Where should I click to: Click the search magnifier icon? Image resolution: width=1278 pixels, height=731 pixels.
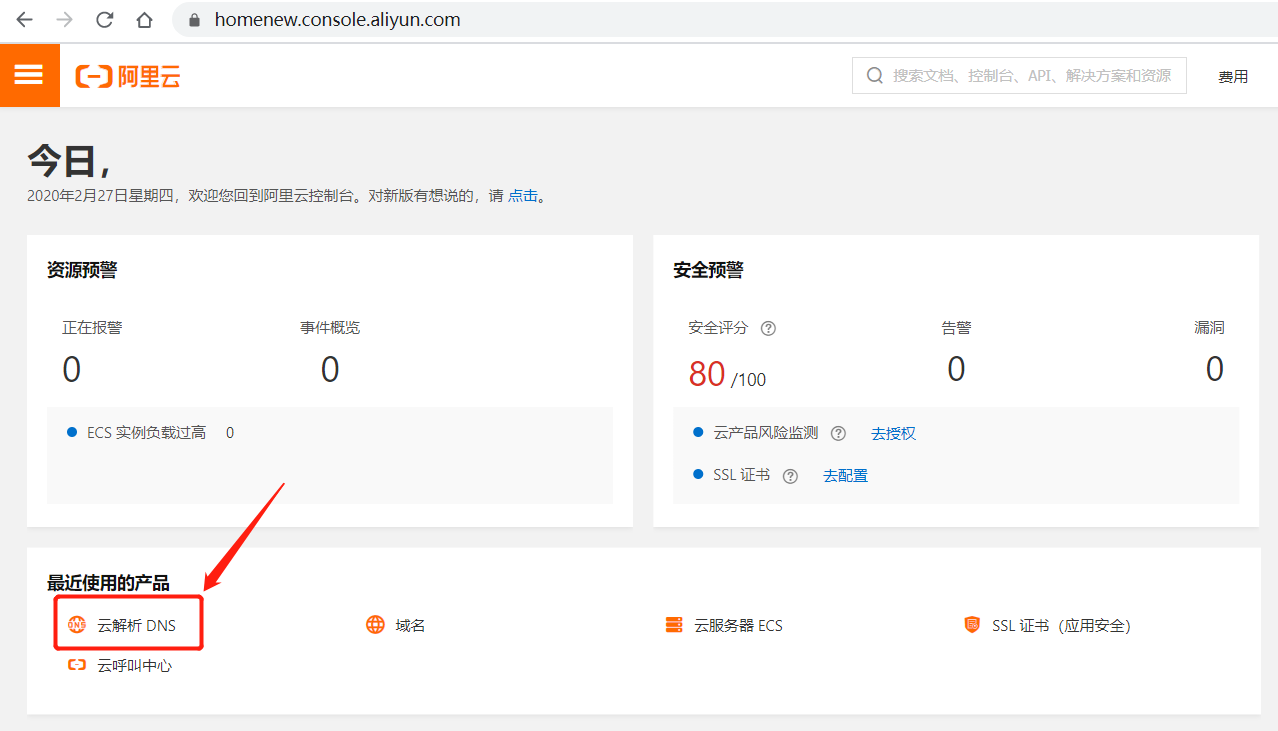point(874,76)
